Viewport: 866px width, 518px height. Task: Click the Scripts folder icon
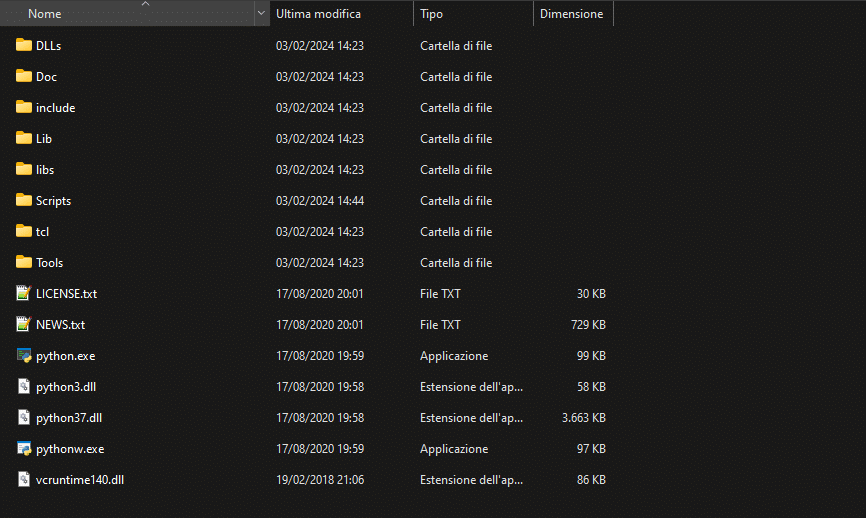click(24, 200)
